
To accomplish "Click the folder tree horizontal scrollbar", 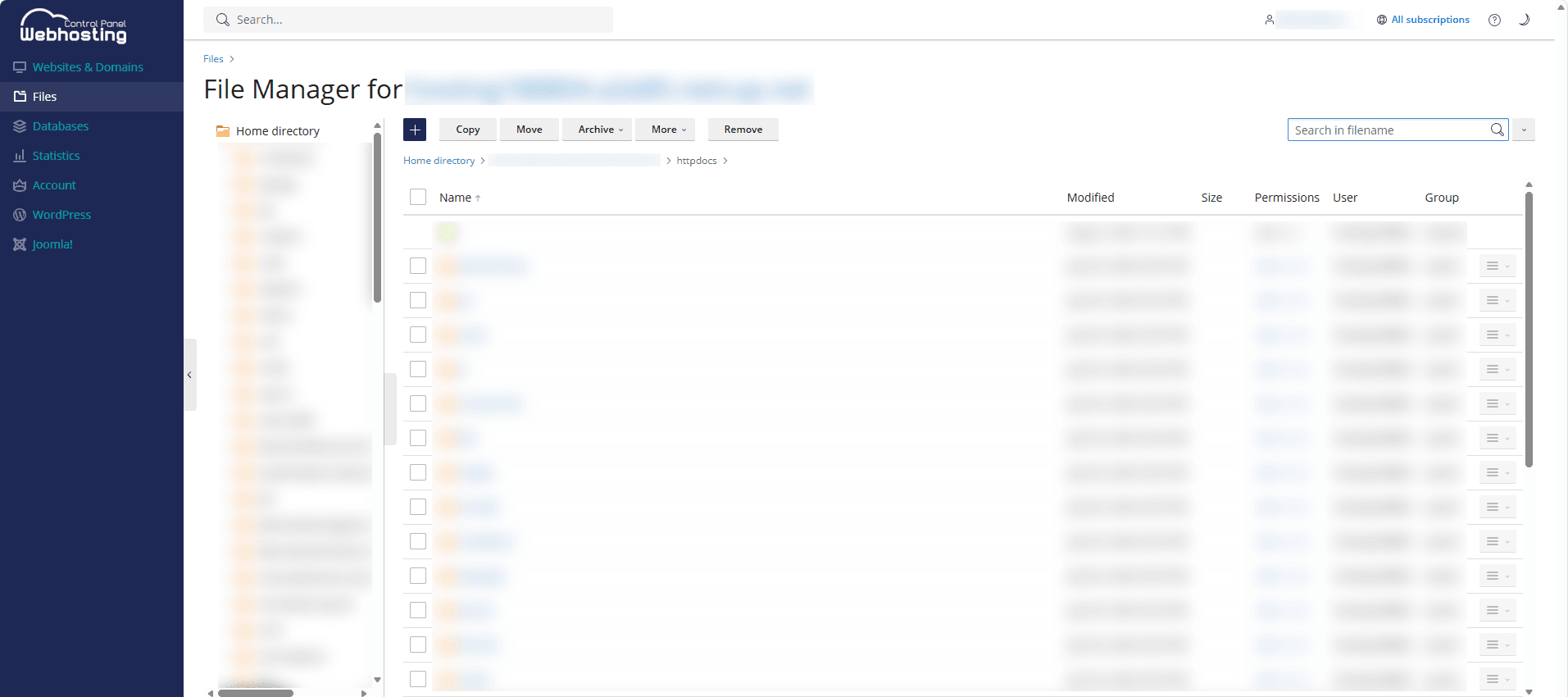I will (x=256, y=693).
